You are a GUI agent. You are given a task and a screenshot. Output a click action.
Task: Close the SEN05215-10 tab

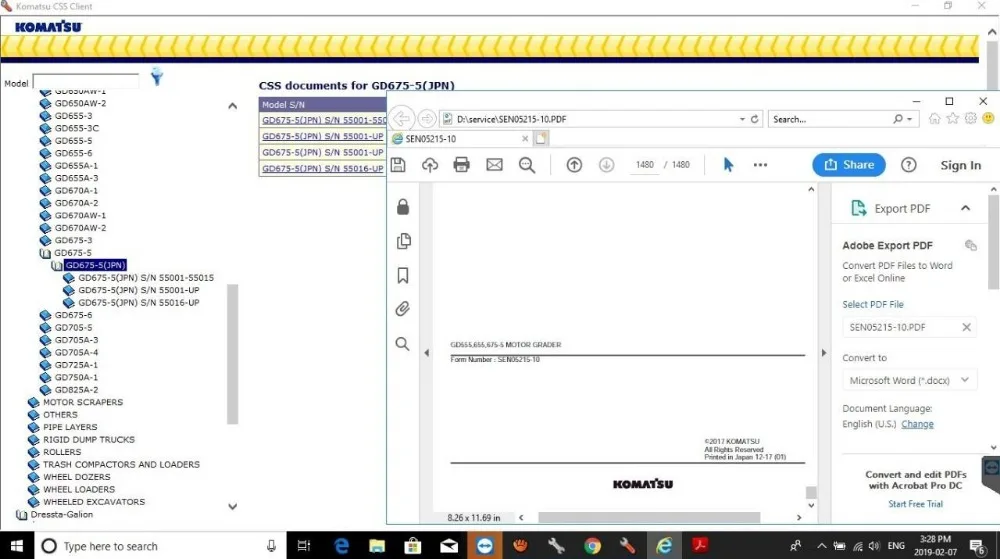click(x=525, y=138)
